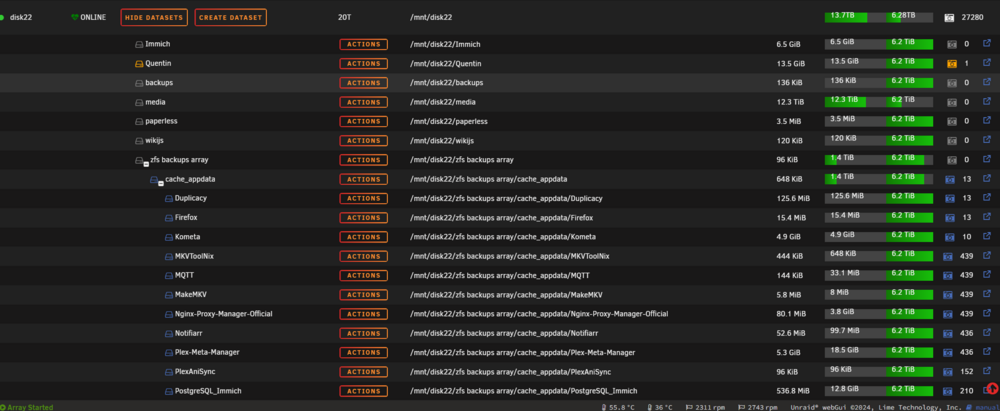Open ACTIONS menu for PostgreSQL_Immich
This screenshot has width=1000, height=411.
point(364,391)
